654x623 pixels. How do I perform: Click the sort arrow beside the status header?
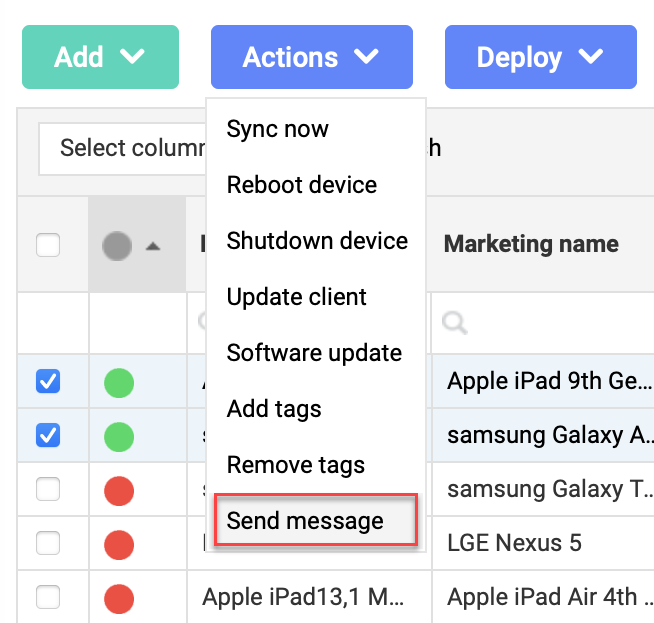pyautogui.click(x=153, y=246)
